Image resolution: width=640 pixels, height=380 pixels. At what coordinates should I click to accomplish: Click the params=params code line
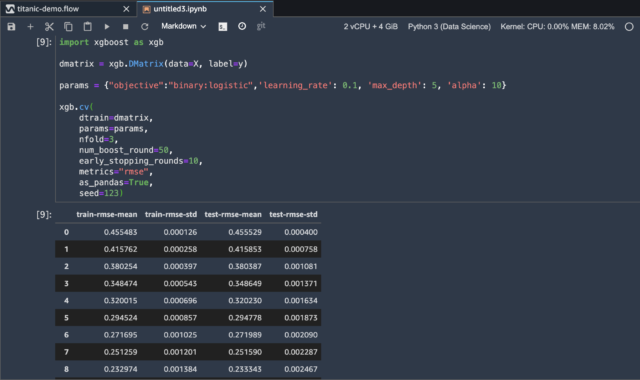(113, 129)
